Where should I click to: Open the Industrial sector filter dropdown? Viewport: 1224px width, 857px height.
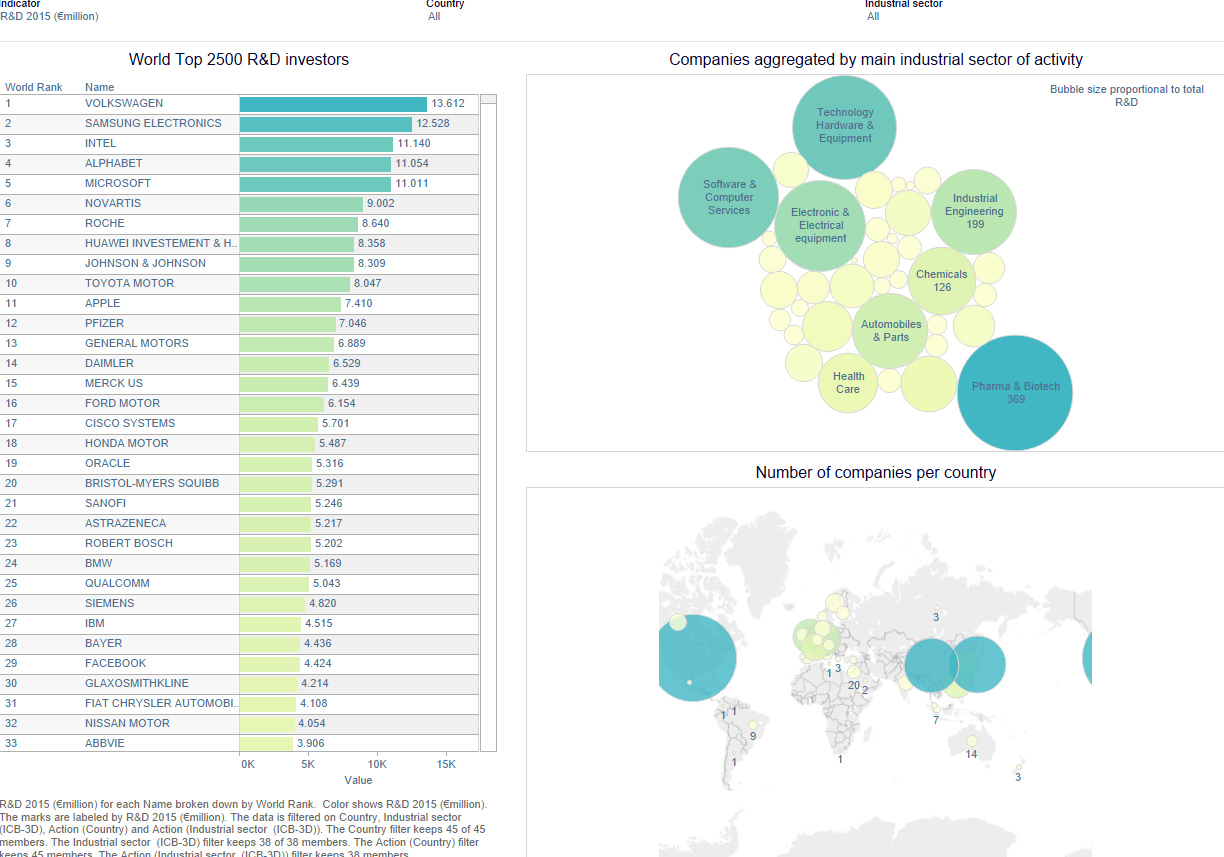pos(873,17)
